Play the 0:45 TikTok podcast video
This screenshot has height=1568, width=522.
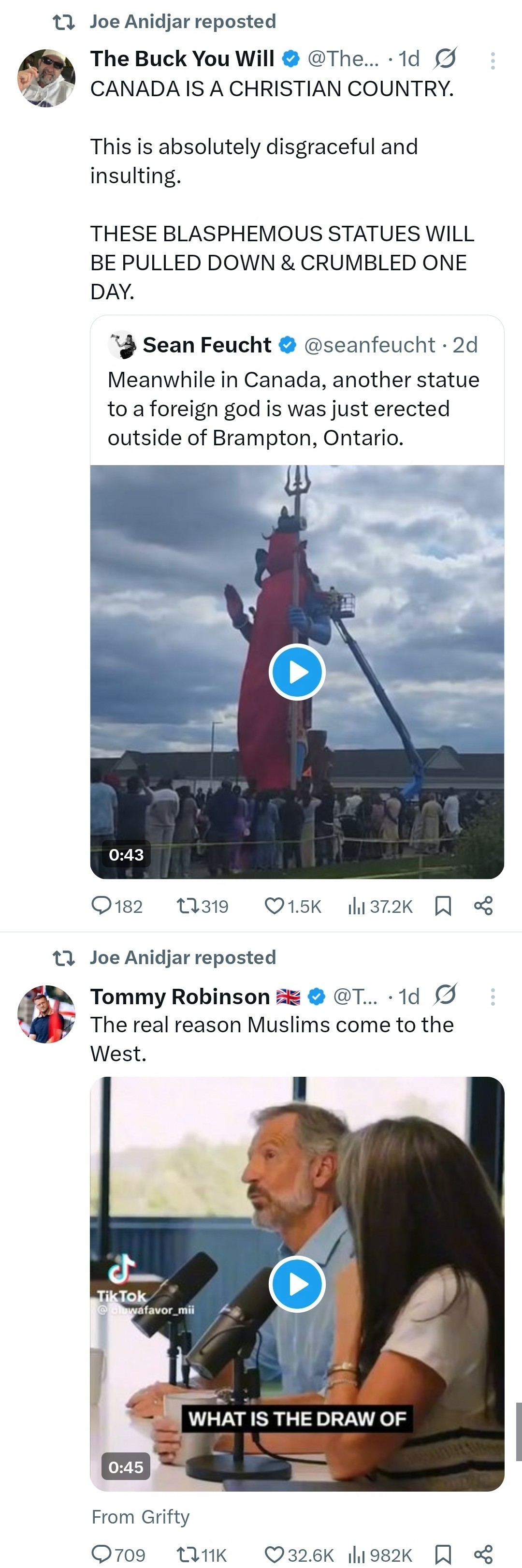(297, 1283)
